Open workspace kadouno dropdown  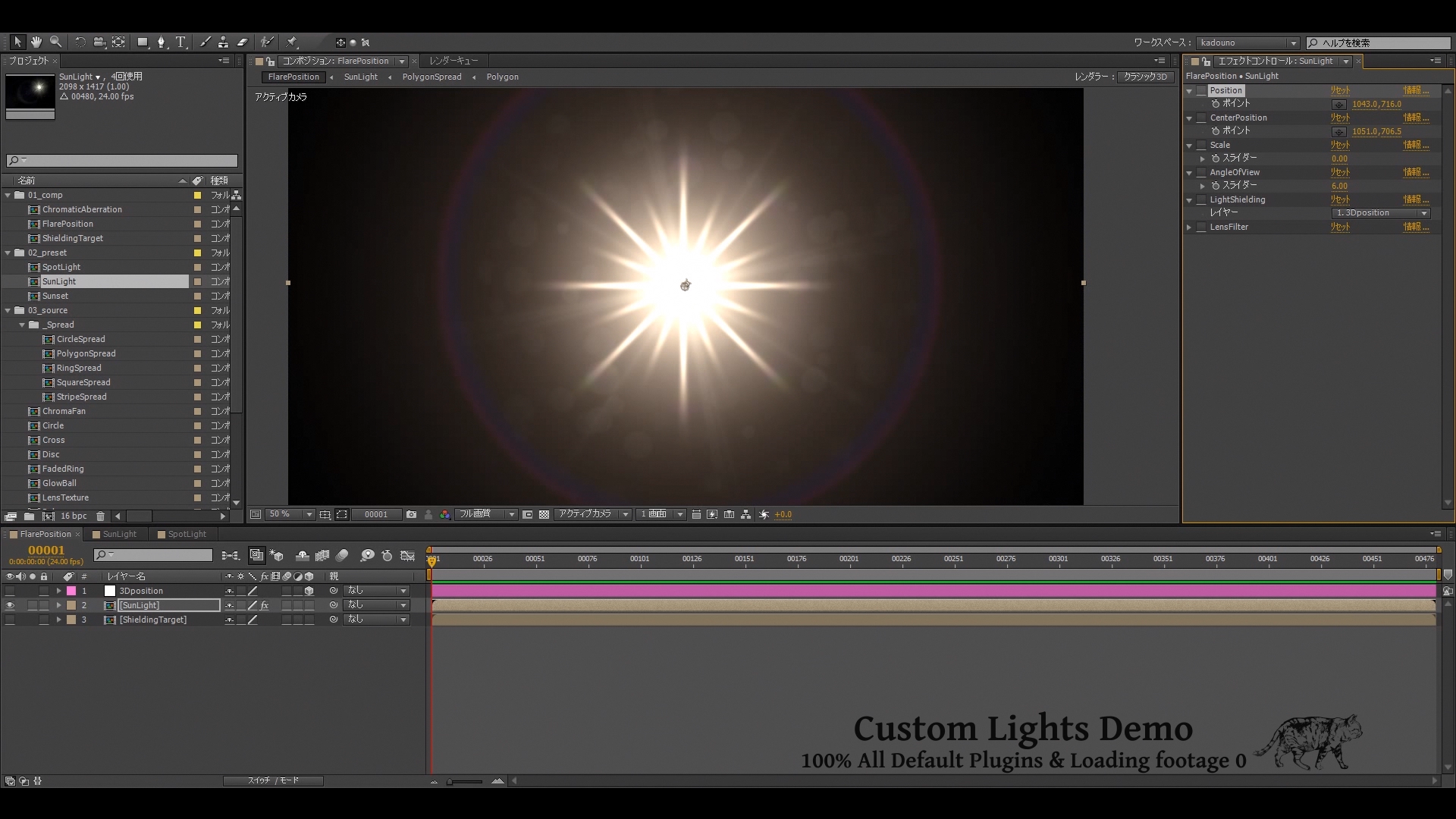pyautogui.click(x=1247, y=42)
